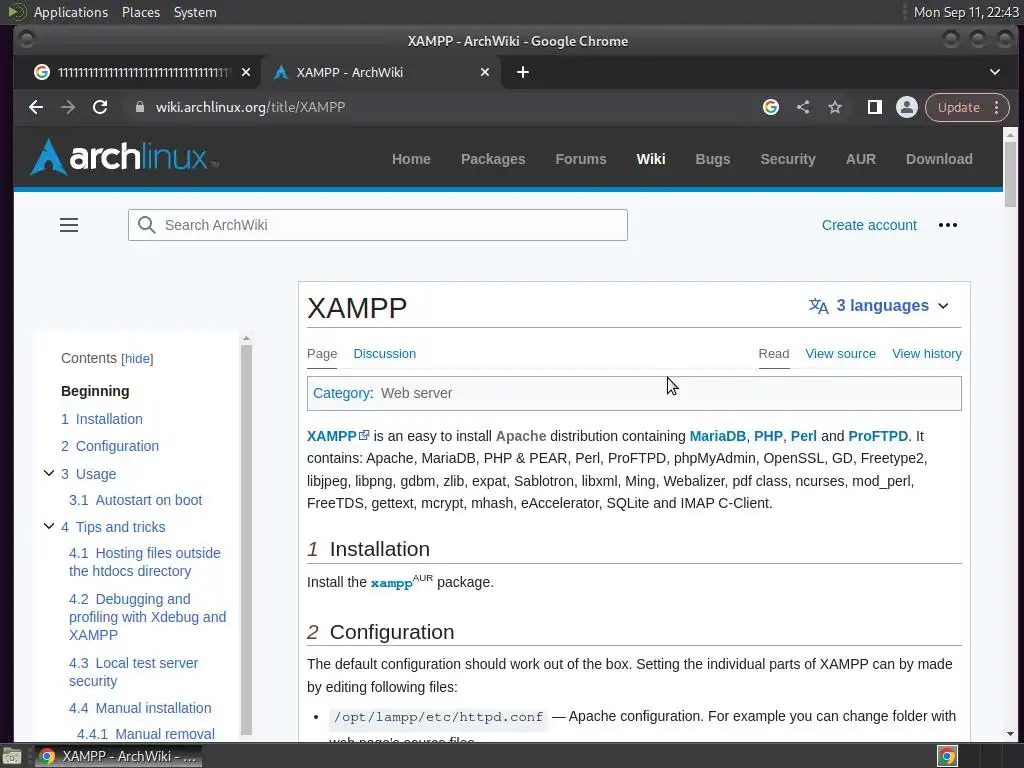Open Security in Arch navigation
This screenshot has height=768, width=1024.
click(788, 159)
